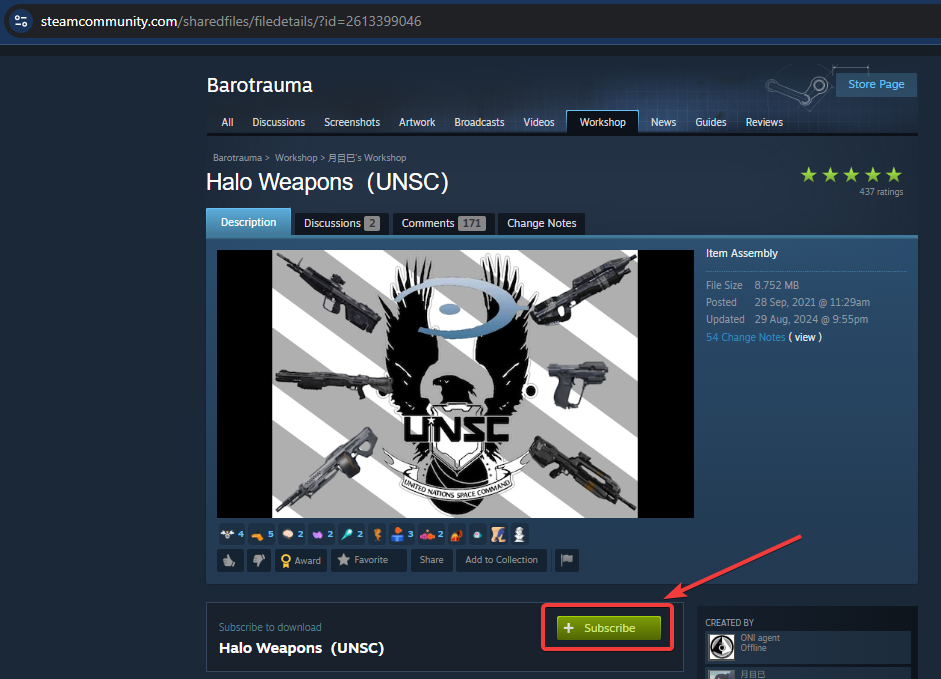Open the Discussions tab in the hub menu
This screenshot has height=679, width=941.
point(278,122)
